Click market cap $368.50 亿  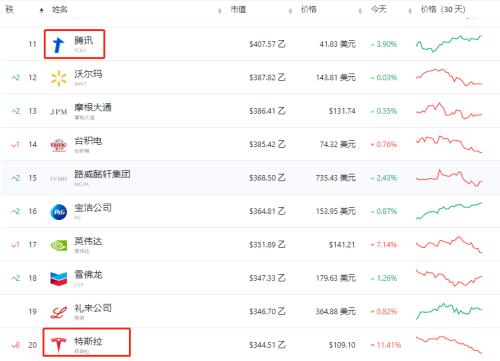pyautogui.click(x=267, y=178)
